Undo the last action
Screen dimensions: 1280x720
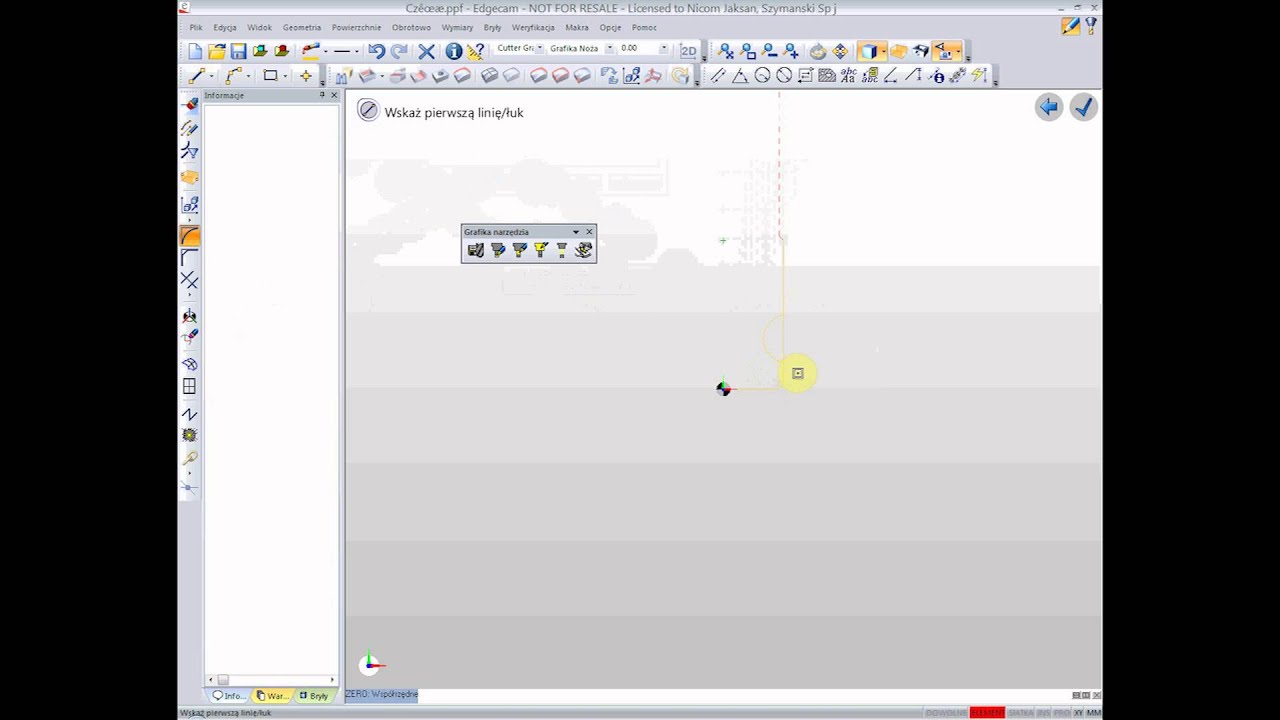pos(376,51)
